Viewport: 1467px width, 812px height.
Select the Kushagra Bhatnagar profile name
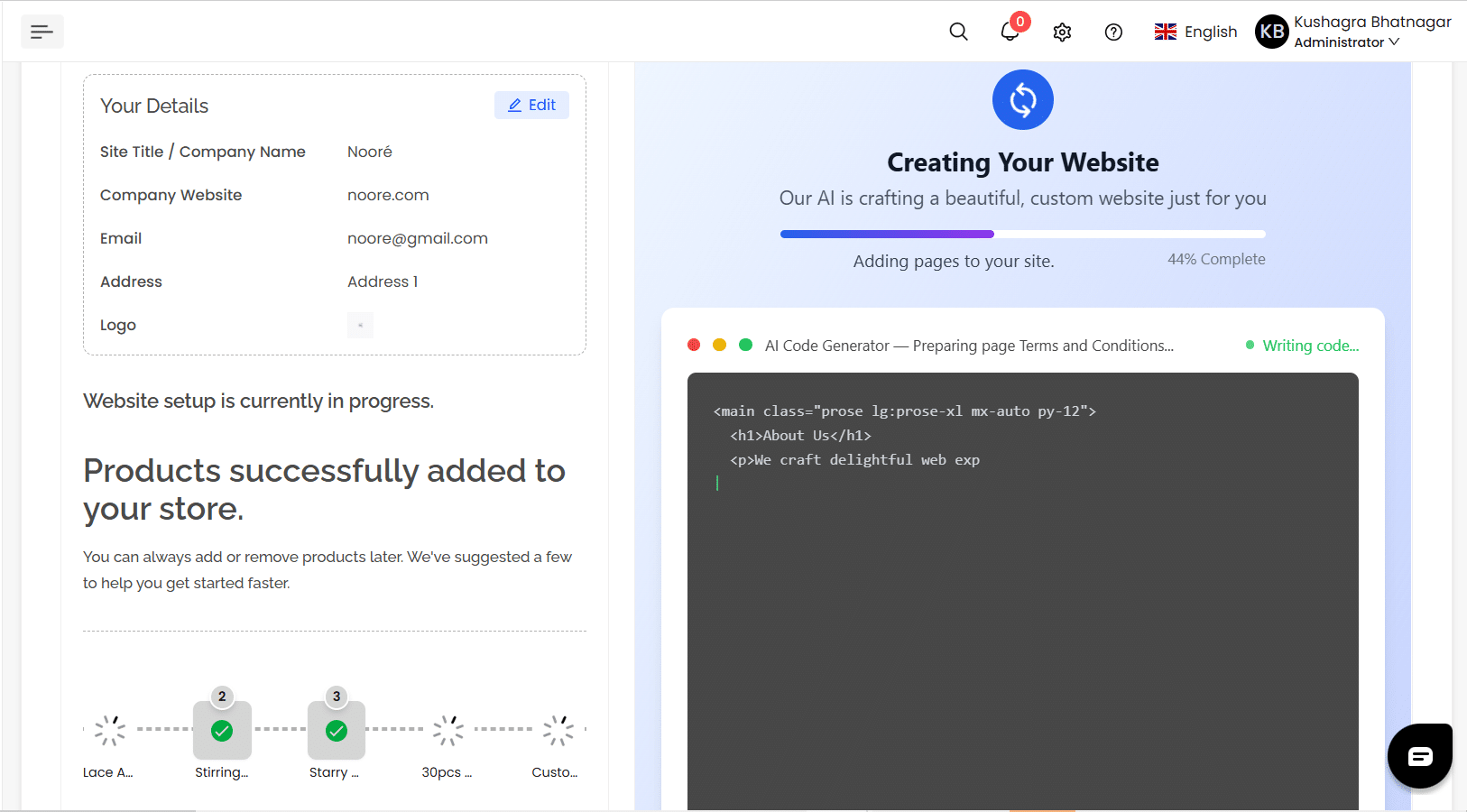(1372, 22)
